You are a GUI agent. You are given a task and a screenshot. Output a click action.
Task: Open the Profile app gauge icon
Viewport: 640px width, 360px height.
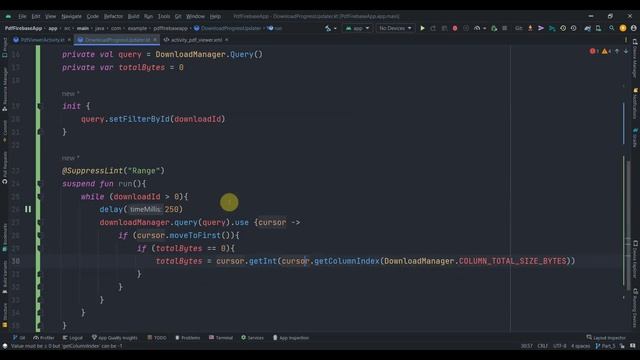pos(477,28)
